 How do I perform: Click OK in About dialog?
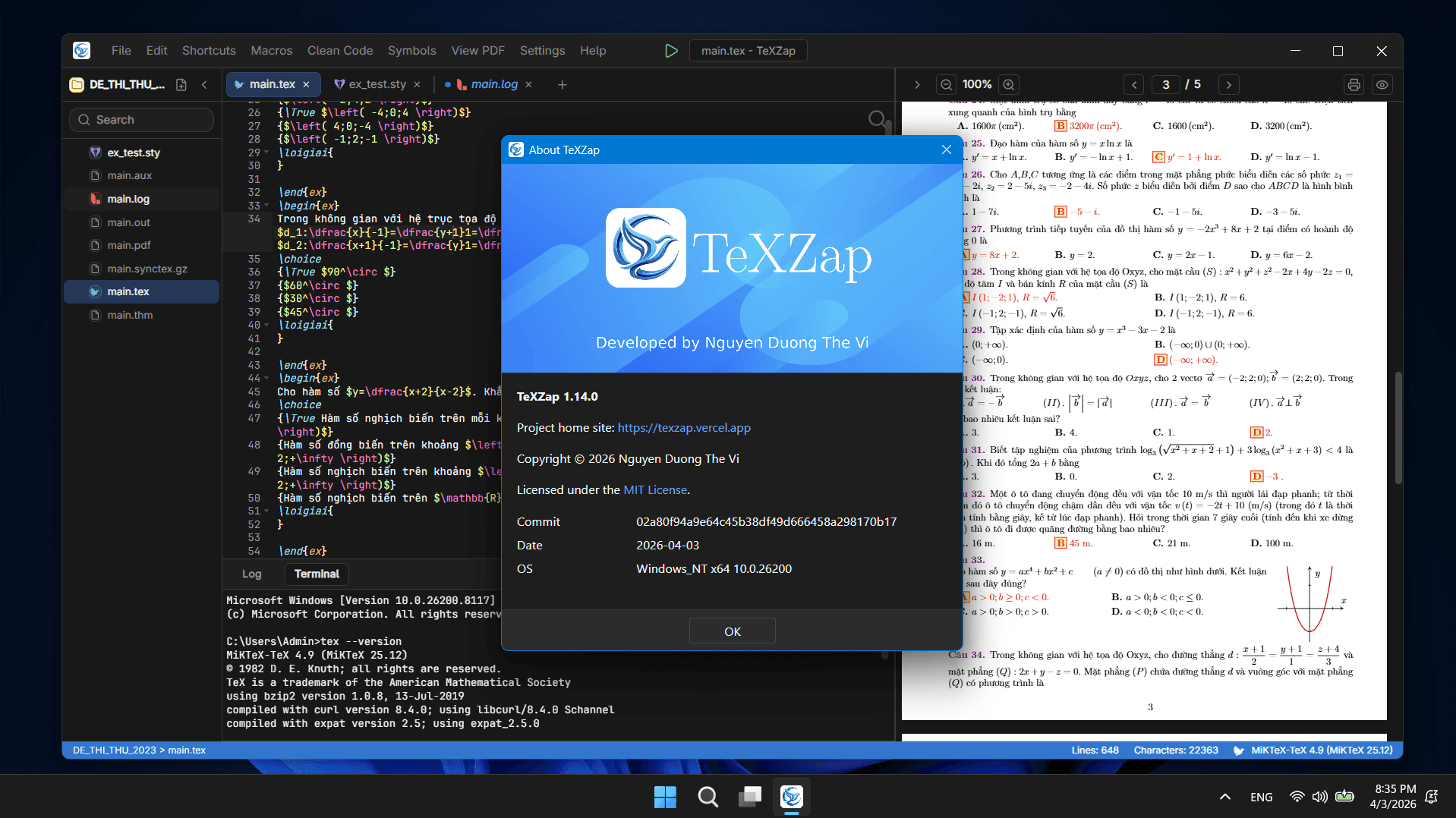coord(733,631)
